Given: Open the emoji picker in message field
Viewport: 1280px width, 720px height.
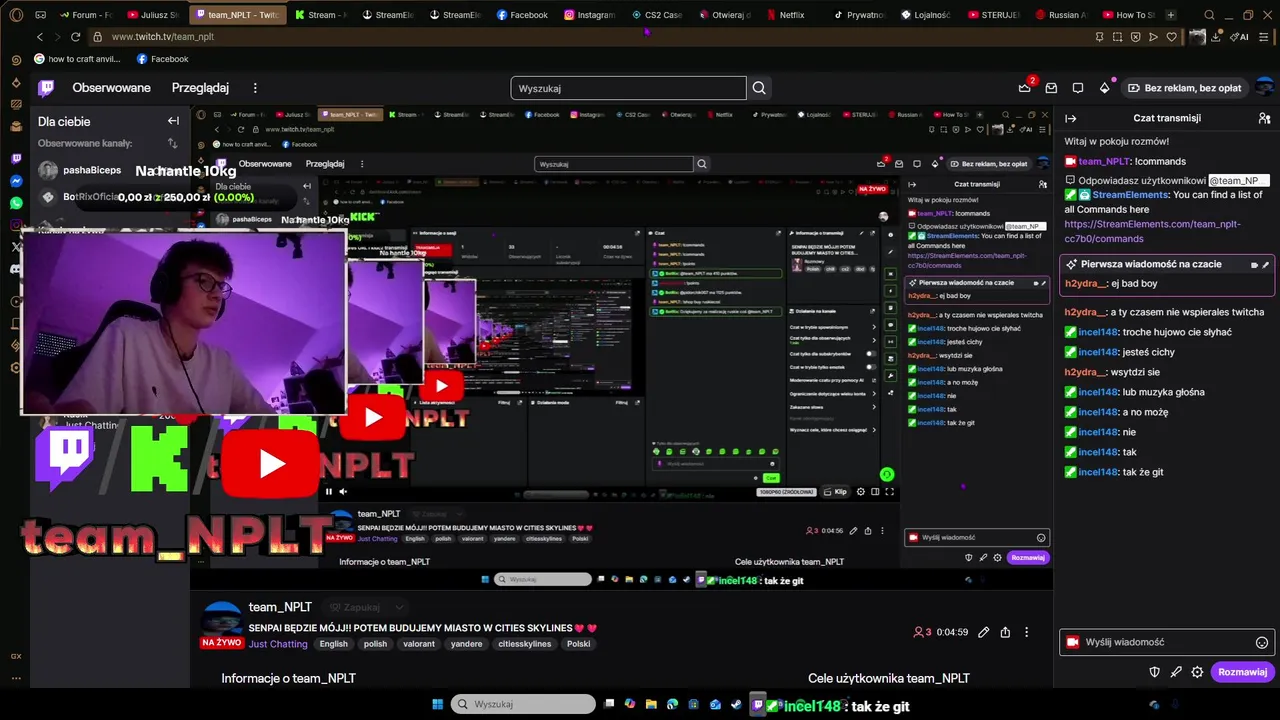Looking at the screenshot, I should pos(1261,642).
